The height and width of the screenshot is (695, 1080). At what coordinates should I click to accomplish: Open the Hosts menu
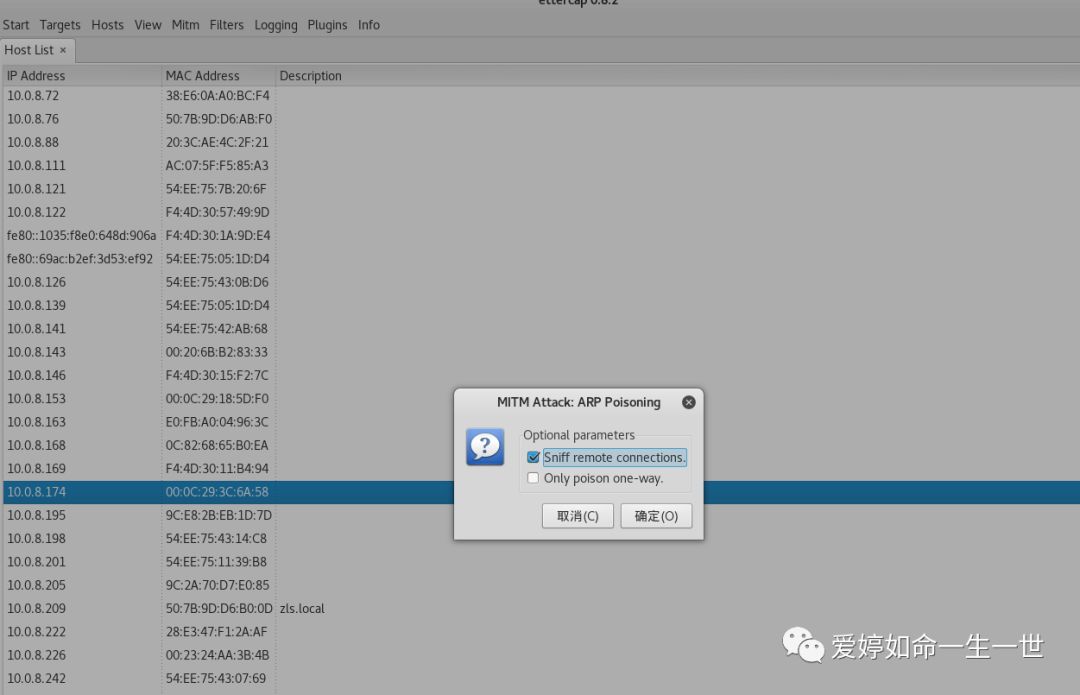point(107,25)
